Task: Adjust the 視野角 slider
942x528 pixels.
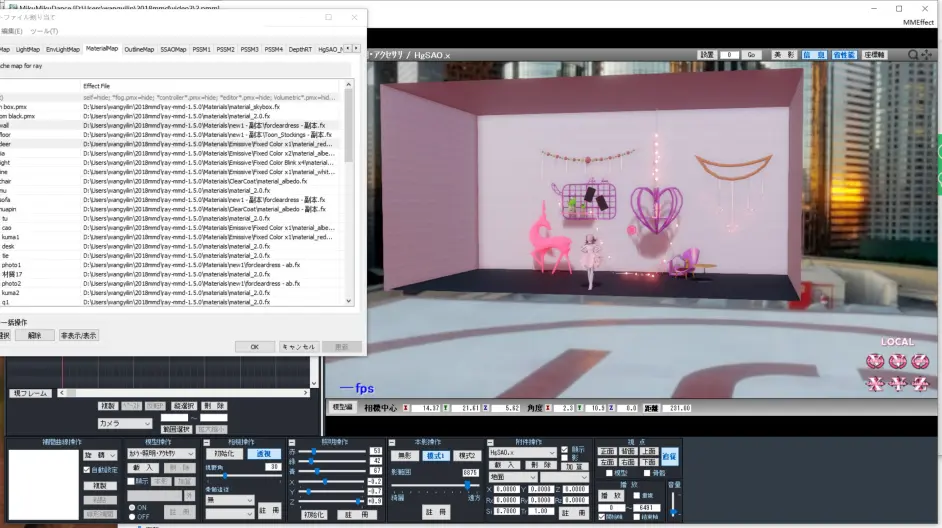Action: pos(243,476)
